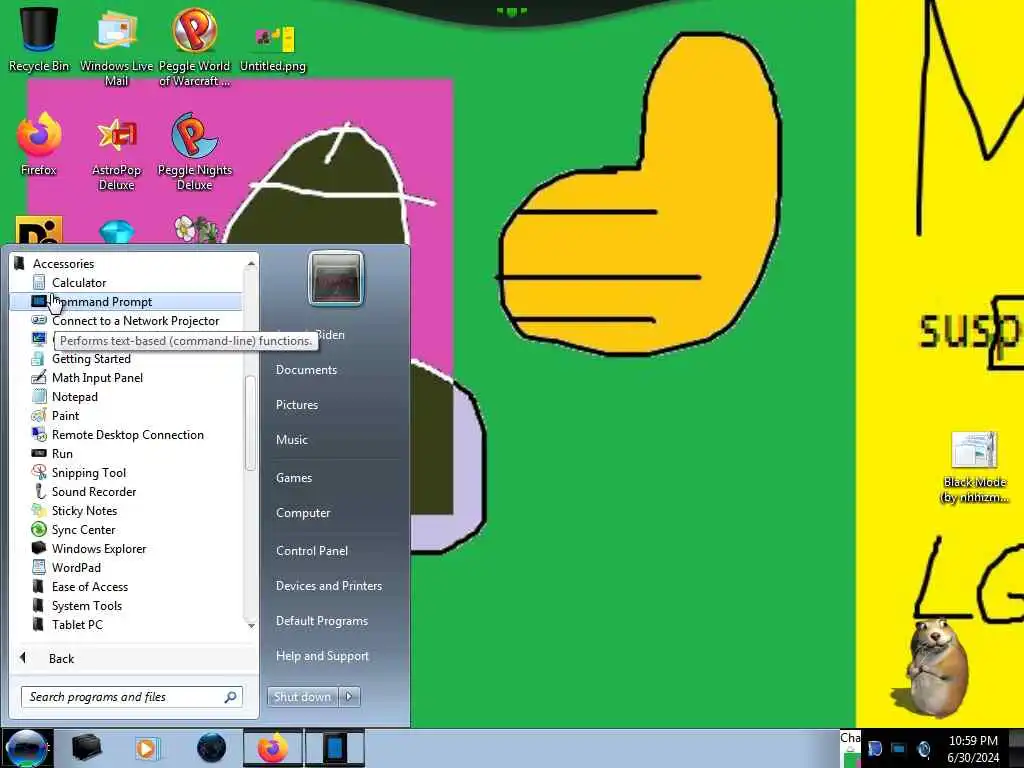This screenshot has height=768, width=1024.
Task: Open the dark globe taskbar icon
Action: pos(211,748)
